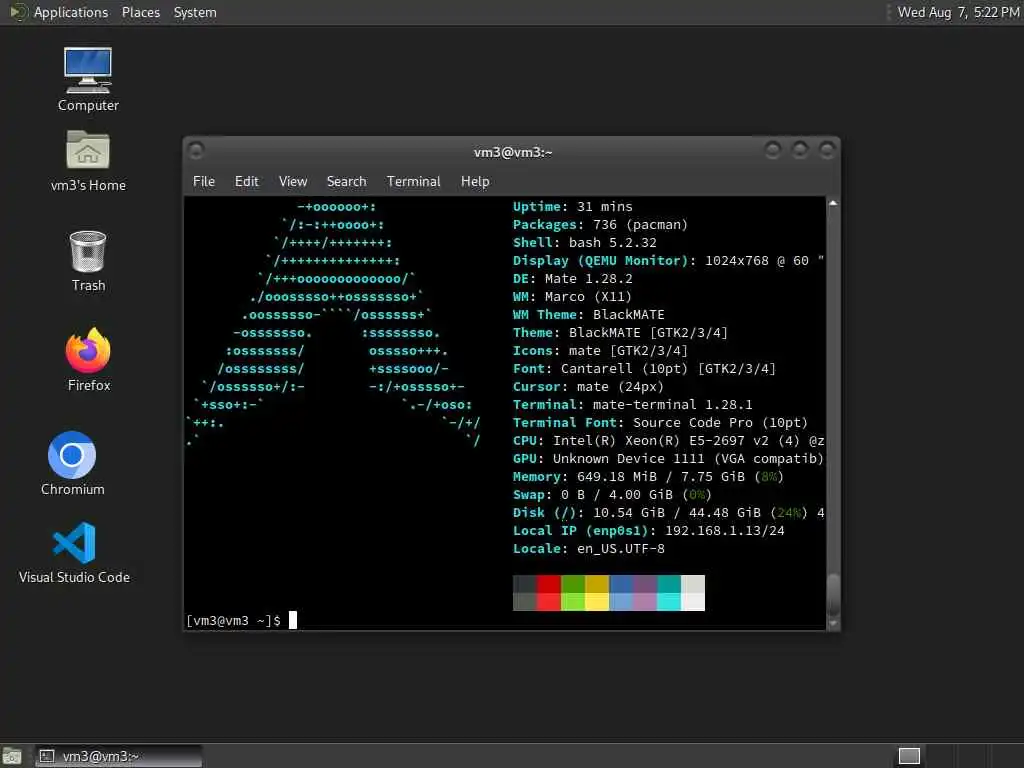The height and width of the screenshot is (768, 1024).
Task: Click 'Terminal: mate-terminal 1.28.1' line
Action: (632, 404)
